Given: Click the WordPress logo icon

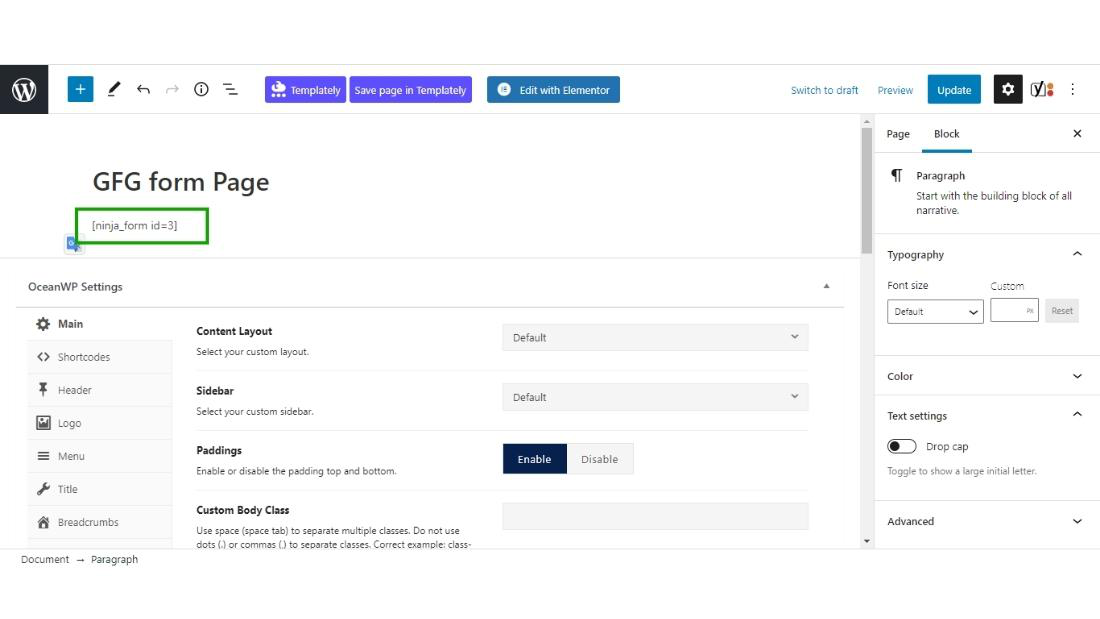Looking at the screenshot, I should tap(24, 90).
